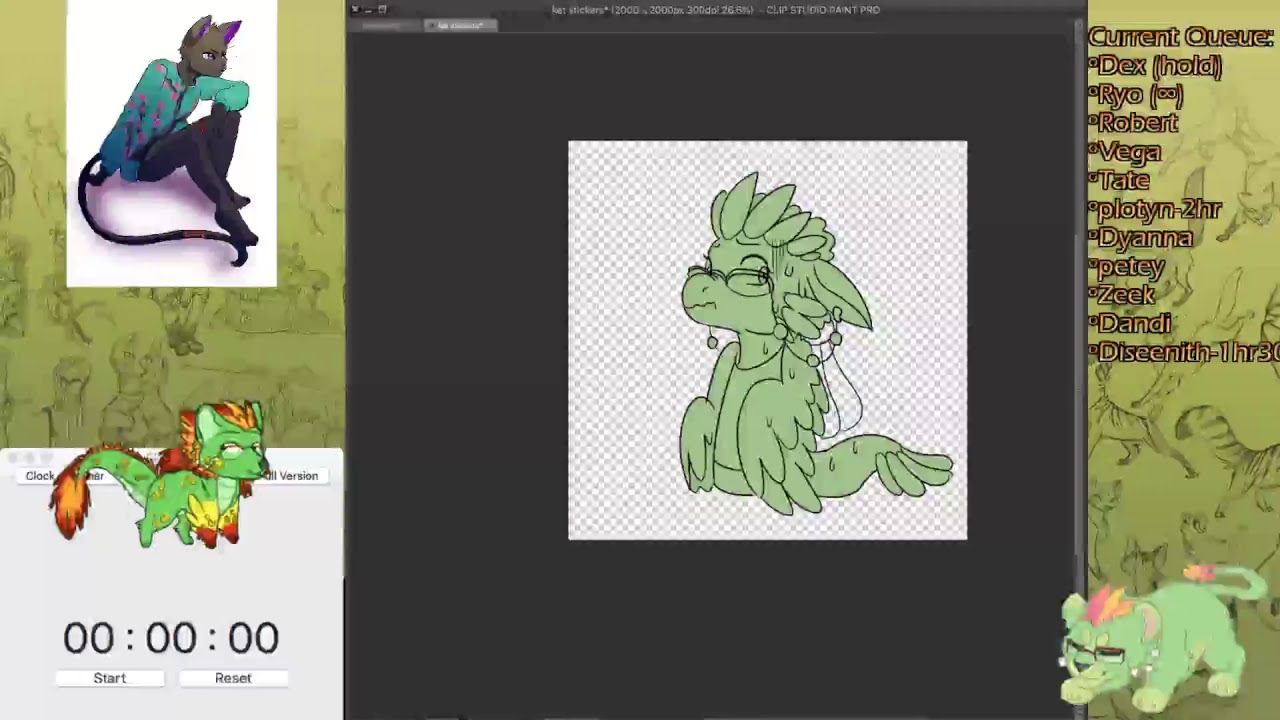Switch to the inactive document tab
The image size is (1280, 720).
[385, 25]
